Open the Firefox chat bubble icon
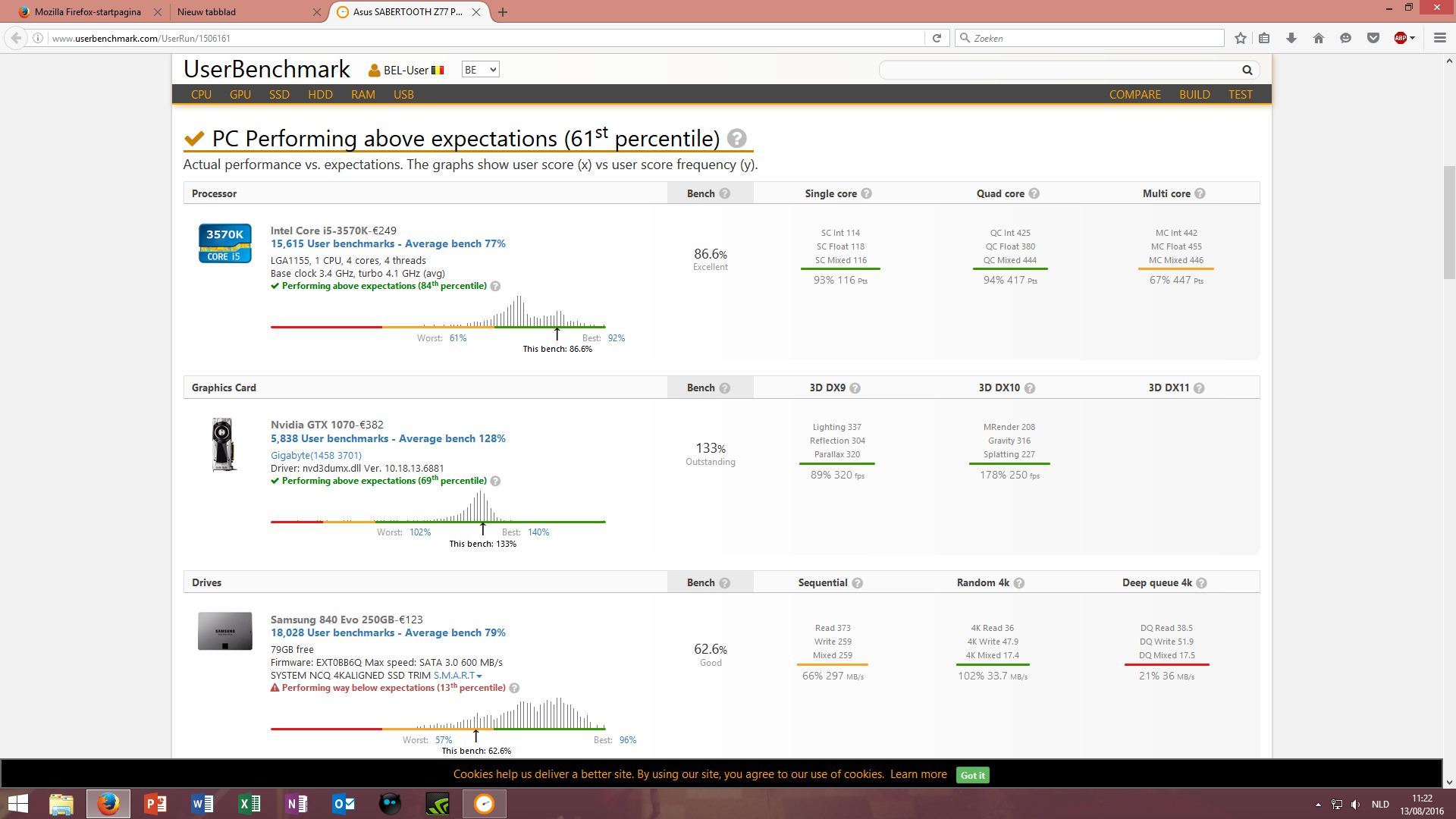 (1346, 38)
